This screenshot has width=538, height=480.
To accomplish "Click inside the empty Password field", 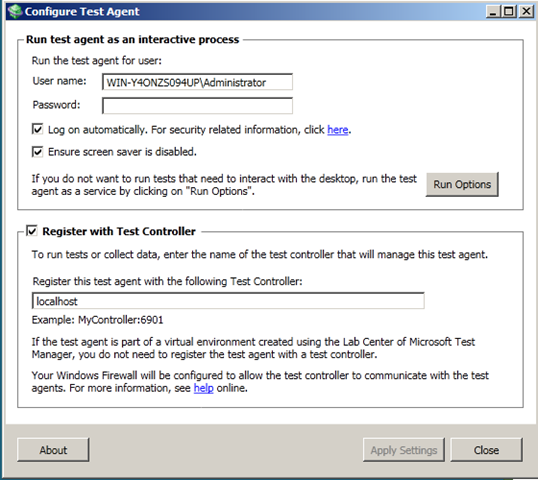I will 197,105.
